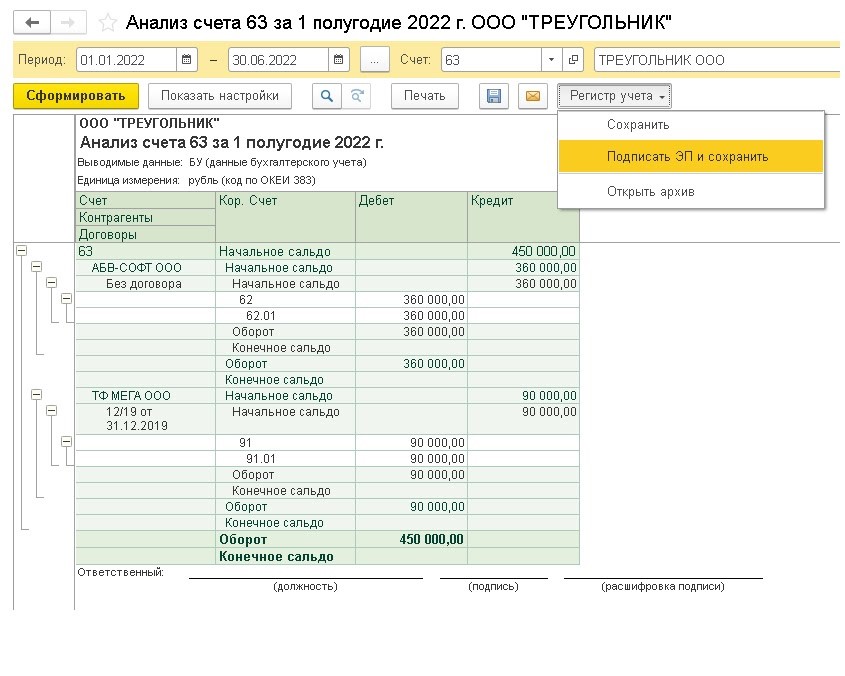Add report to favorites with star icon

tap(109, 22)
